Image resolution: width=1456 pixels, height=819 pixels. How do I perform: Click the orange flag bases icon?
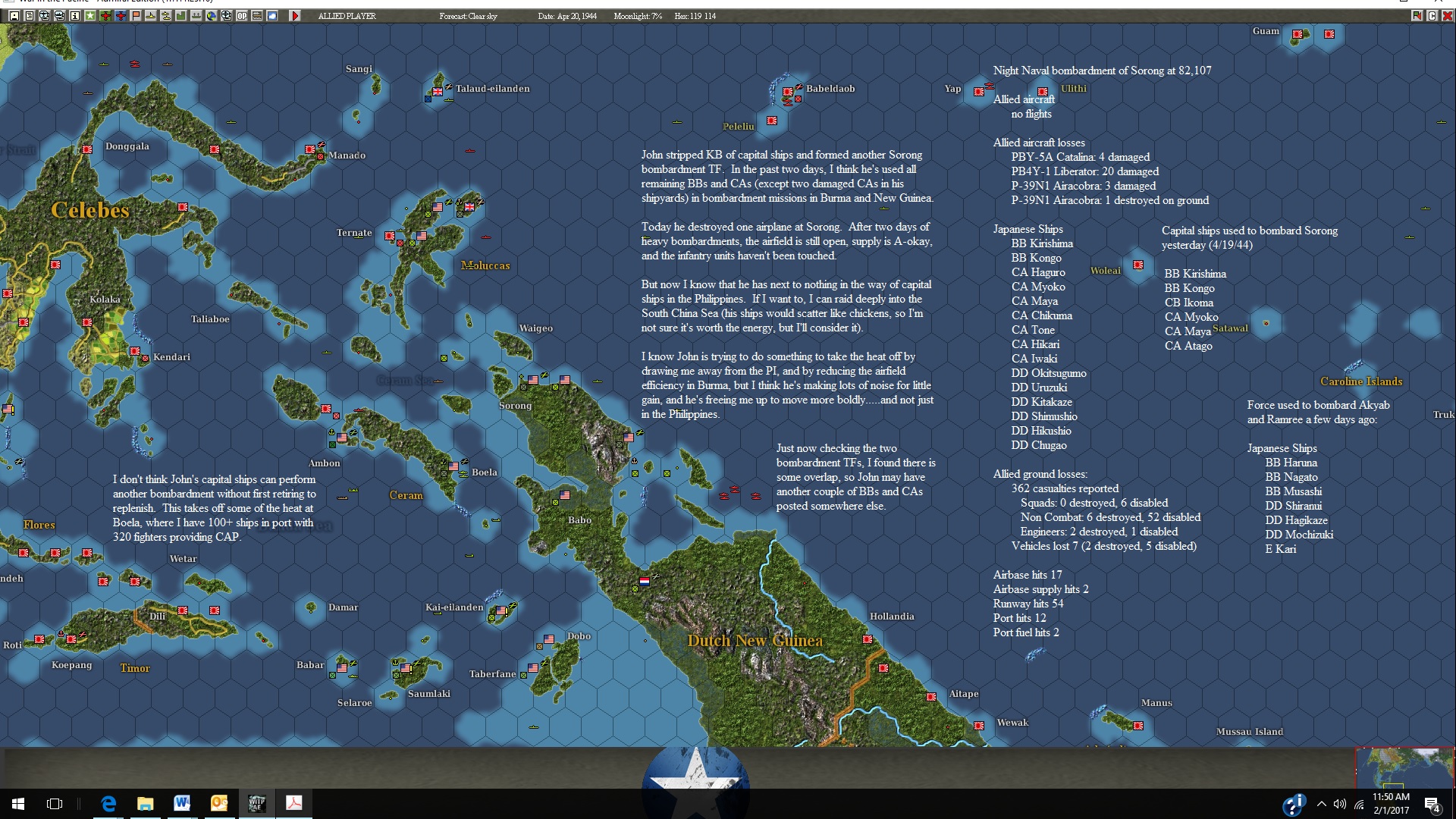(136, 15)
